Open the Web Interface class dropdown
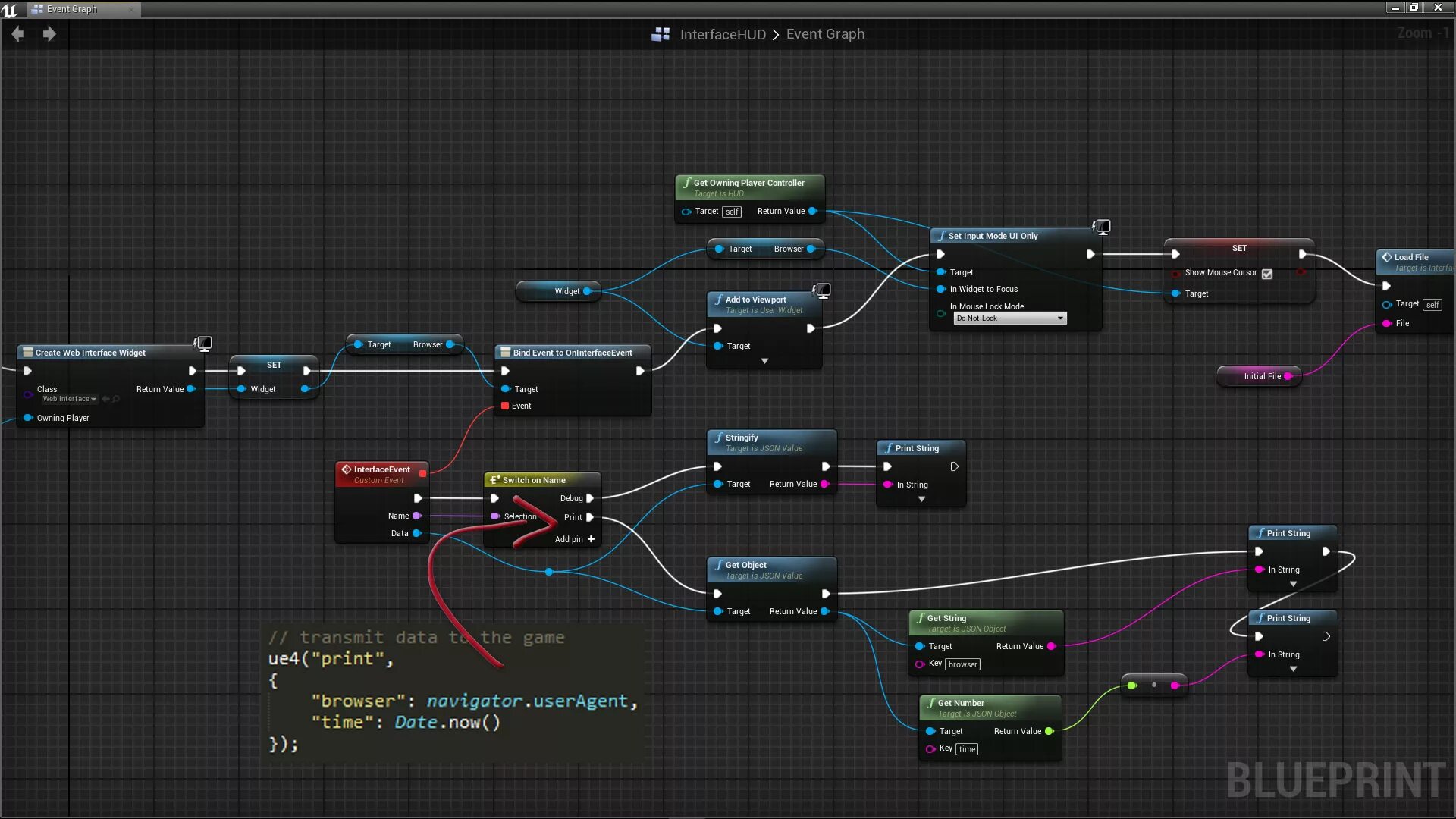Image resolution: width=1456 pixels, height=819 pixels. pos(69,399)
